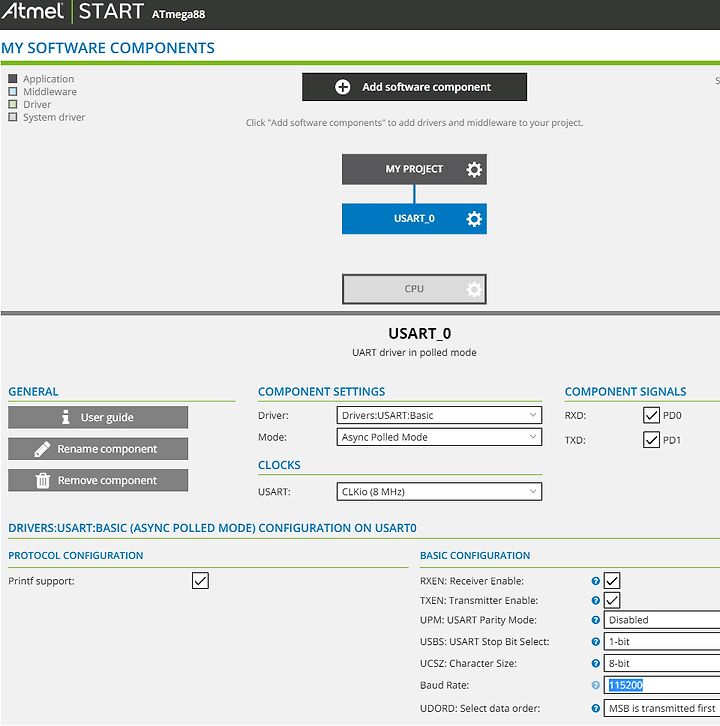This screenshot has height=726, width=720.
Task: Open USART_0 gear settings icon
Action: coord(474,219)
